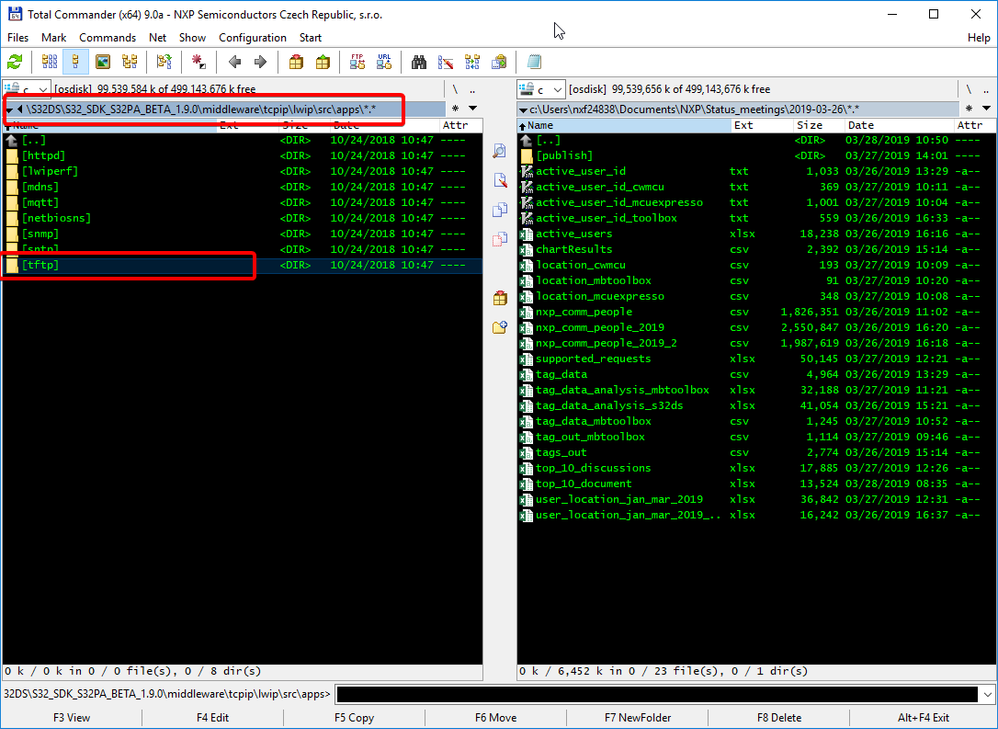Open the Help menu
This screenshot has height=729, width=998.
(x=979, y=38)
